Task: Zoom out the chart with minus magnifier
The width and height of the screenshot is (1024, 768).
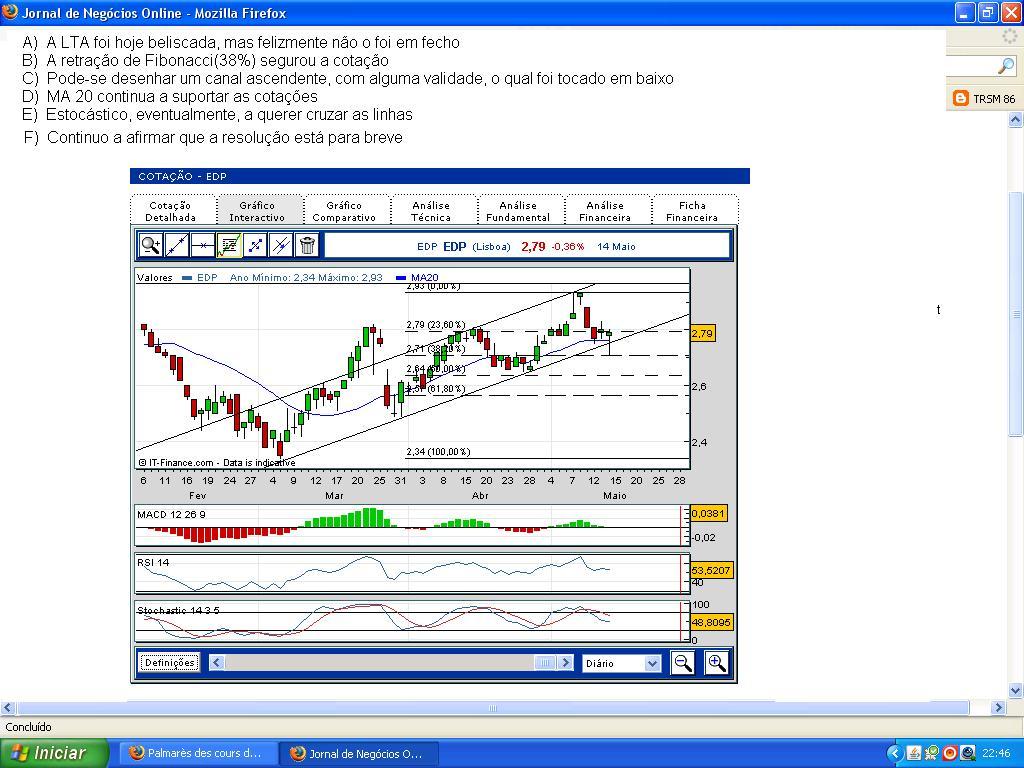Action: click(x=683, y=663)
